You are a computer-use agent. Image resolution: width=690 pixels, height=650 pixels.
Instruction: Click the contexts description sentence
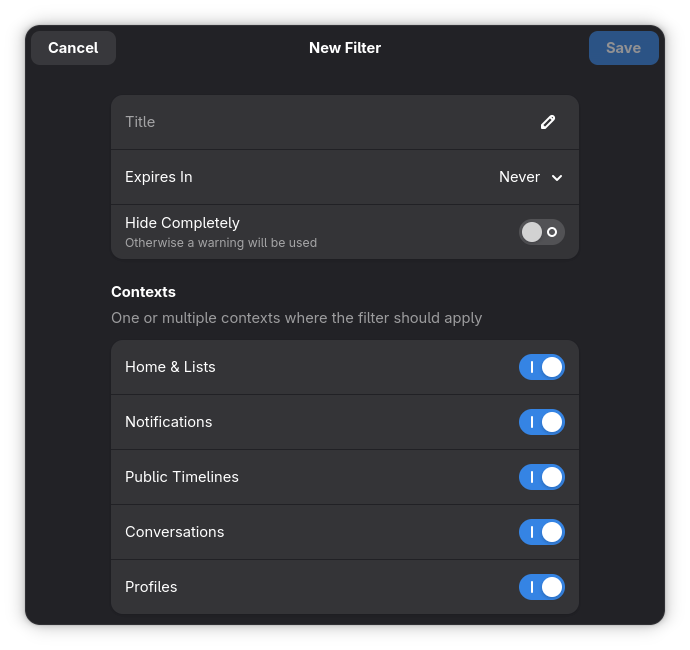coord(297,318)
